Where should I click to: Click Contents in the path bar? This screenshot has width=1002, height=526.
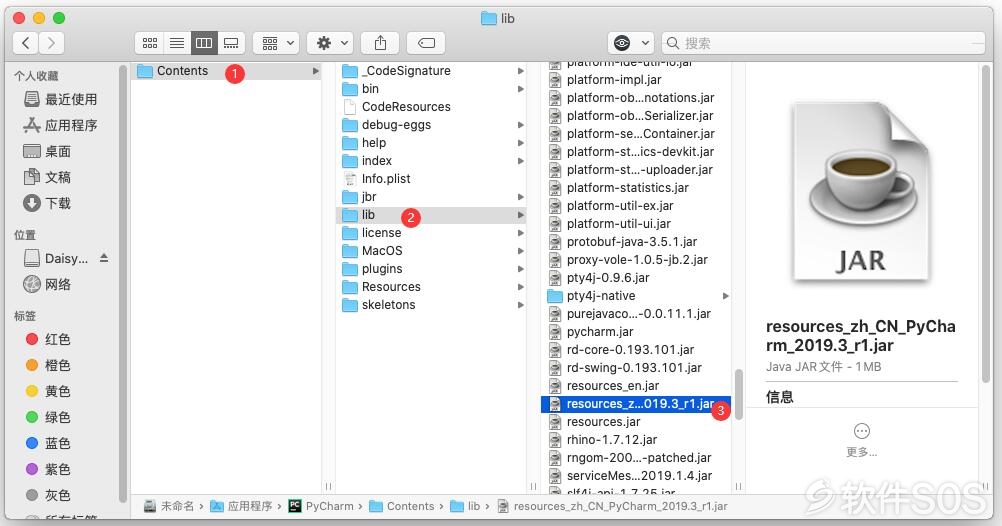402,506
